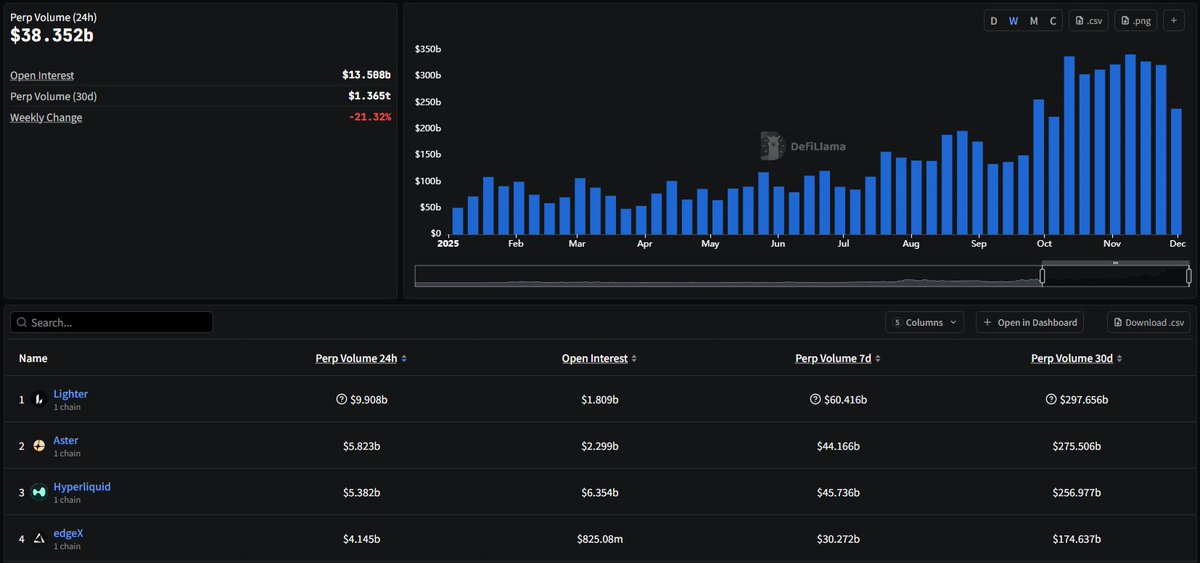Click Aster's $2.299b open interest cell
Image resolution: width=1200 pixels, height=563 pixels.
pos(600,446)
